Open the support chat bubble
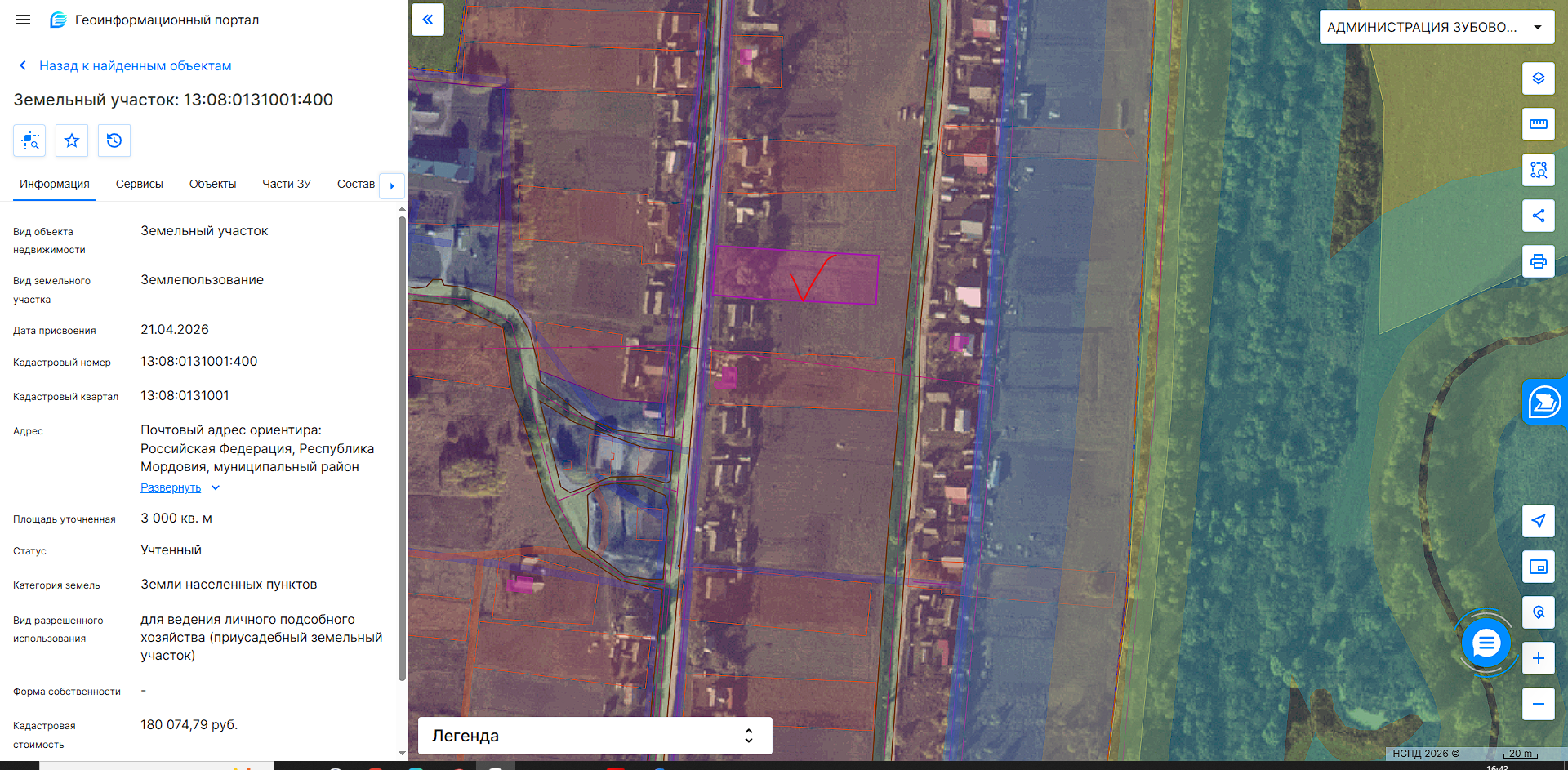The image size is (1568, 770). pos(1486,643)
